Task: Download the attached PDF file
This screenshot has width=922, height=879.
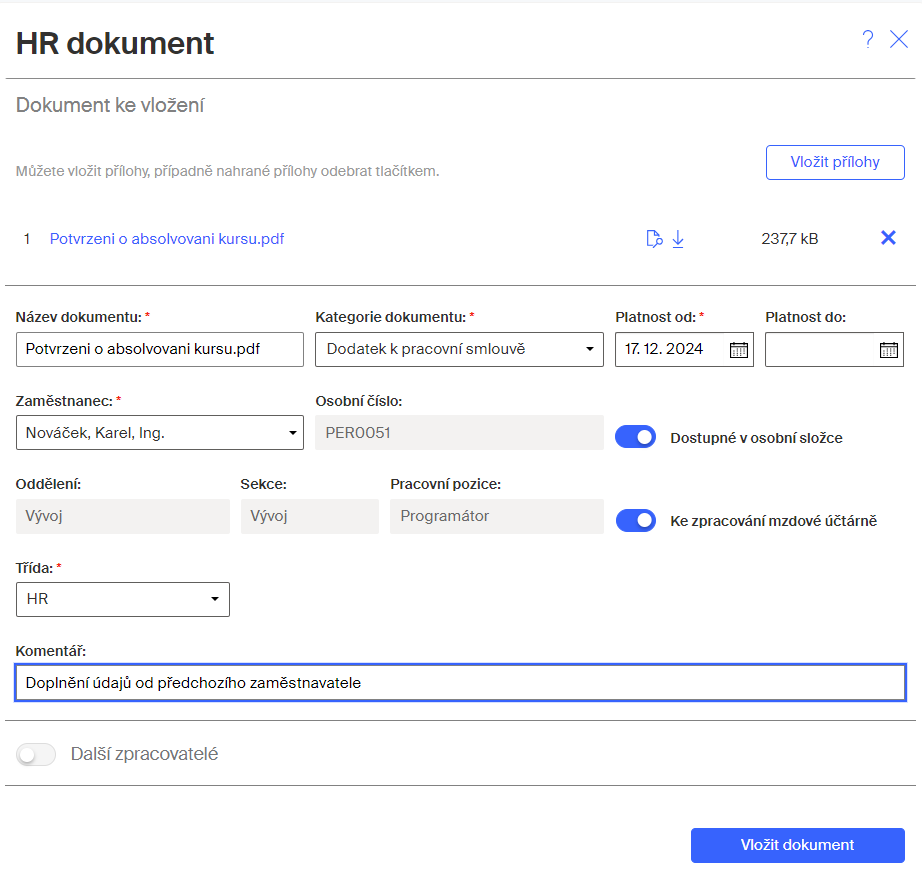Action: 678,239
